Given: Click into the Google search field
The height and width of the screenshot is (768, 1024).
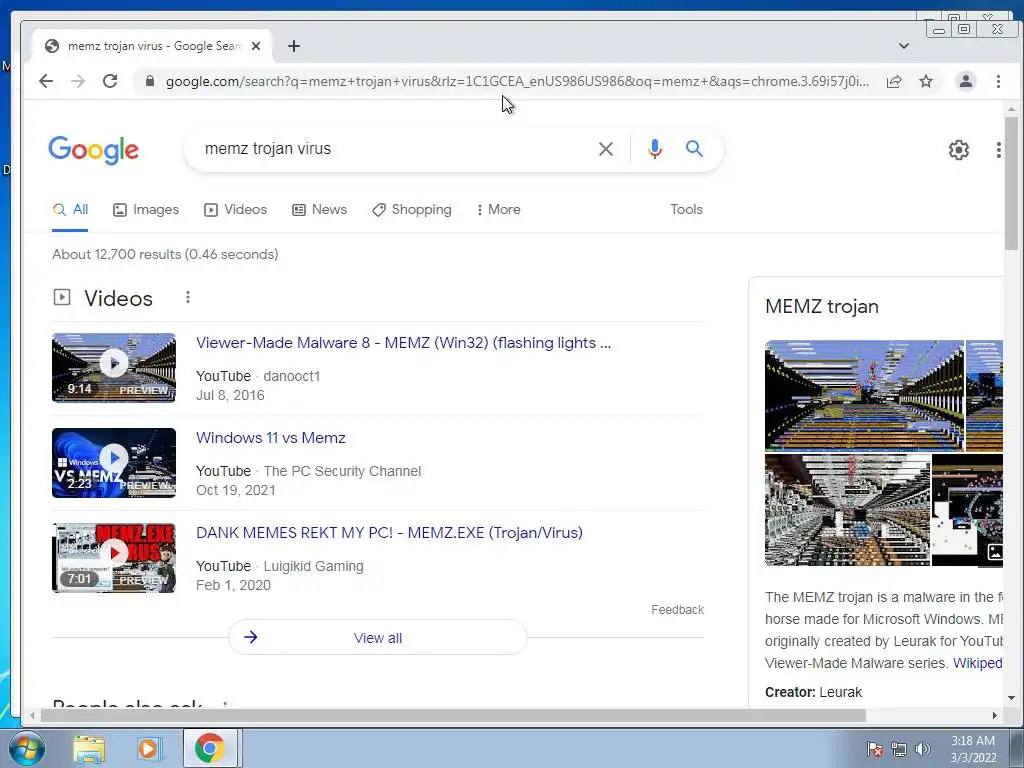Looking at the screenshot, I should point(392,149).
